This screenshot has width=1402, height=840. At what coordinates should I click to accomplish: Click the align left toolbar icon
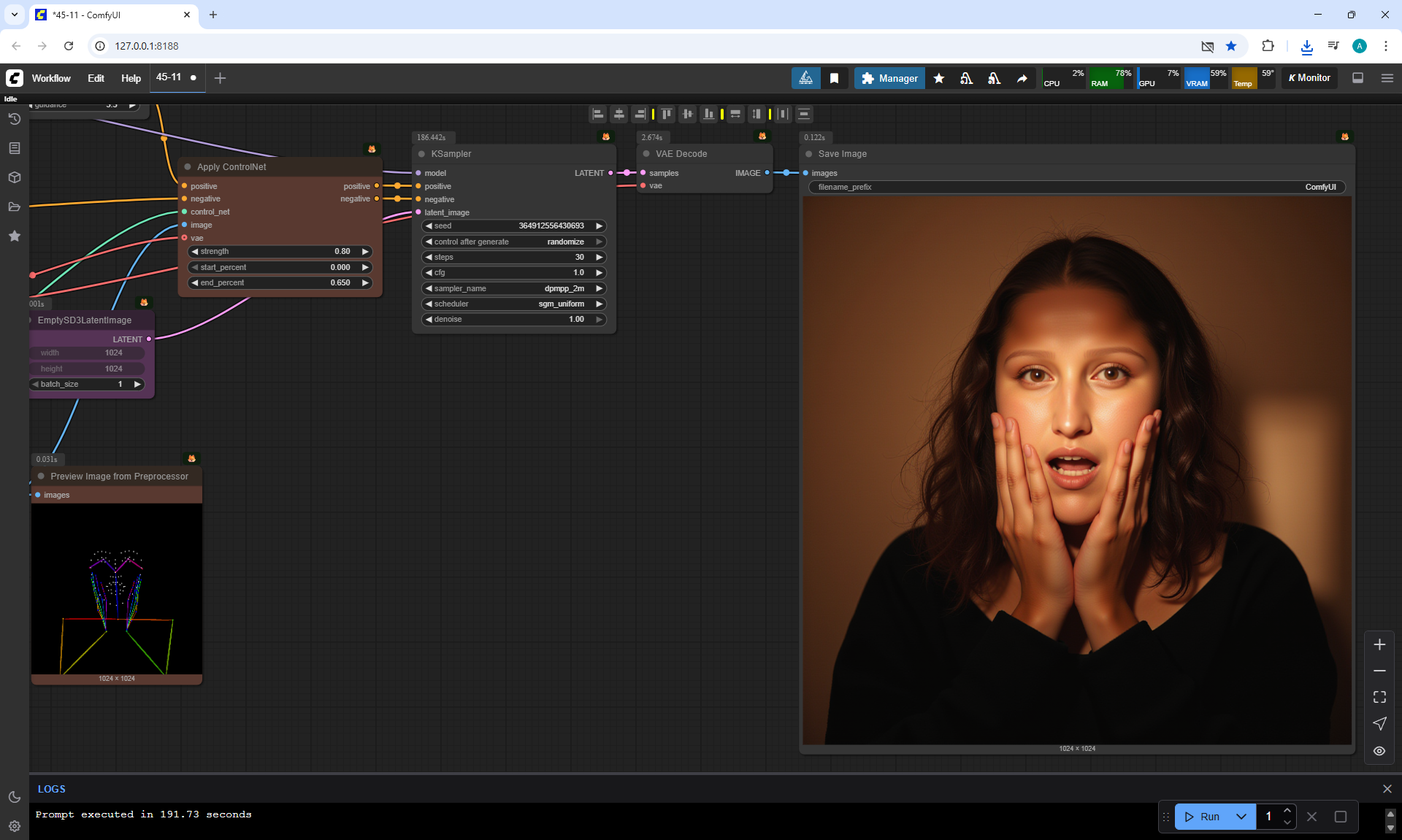tap(597, 114)
